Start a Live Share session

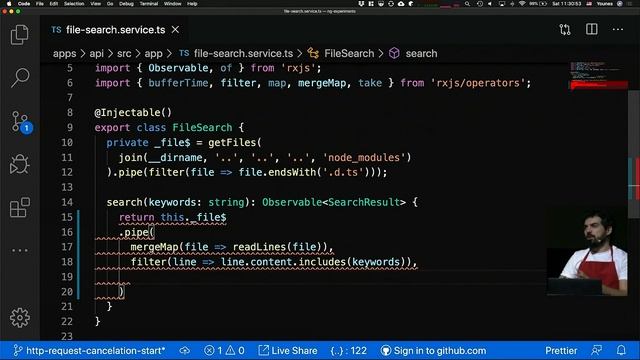[x=288, y=351]
